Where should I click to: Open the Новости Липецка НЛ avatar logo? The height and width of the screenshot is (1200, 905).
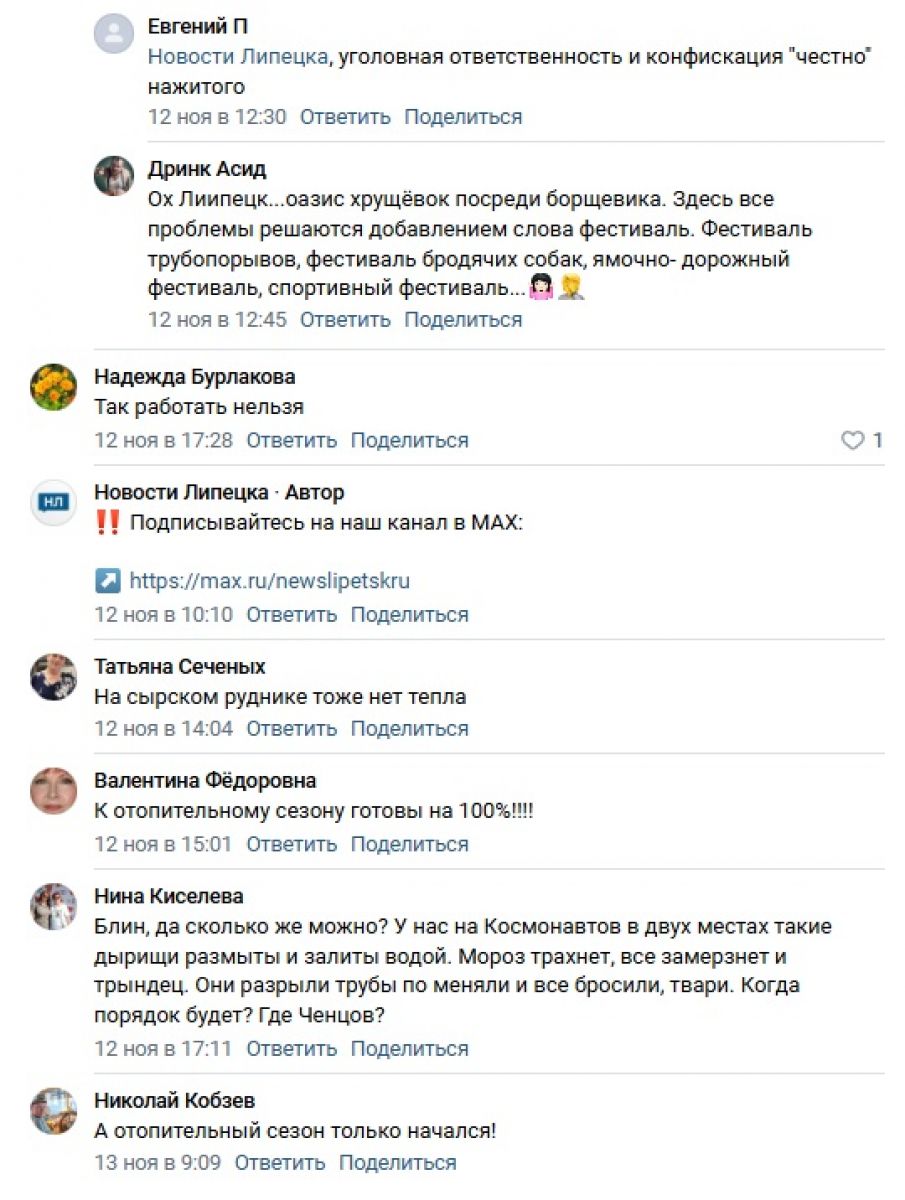tap(54, 502)
